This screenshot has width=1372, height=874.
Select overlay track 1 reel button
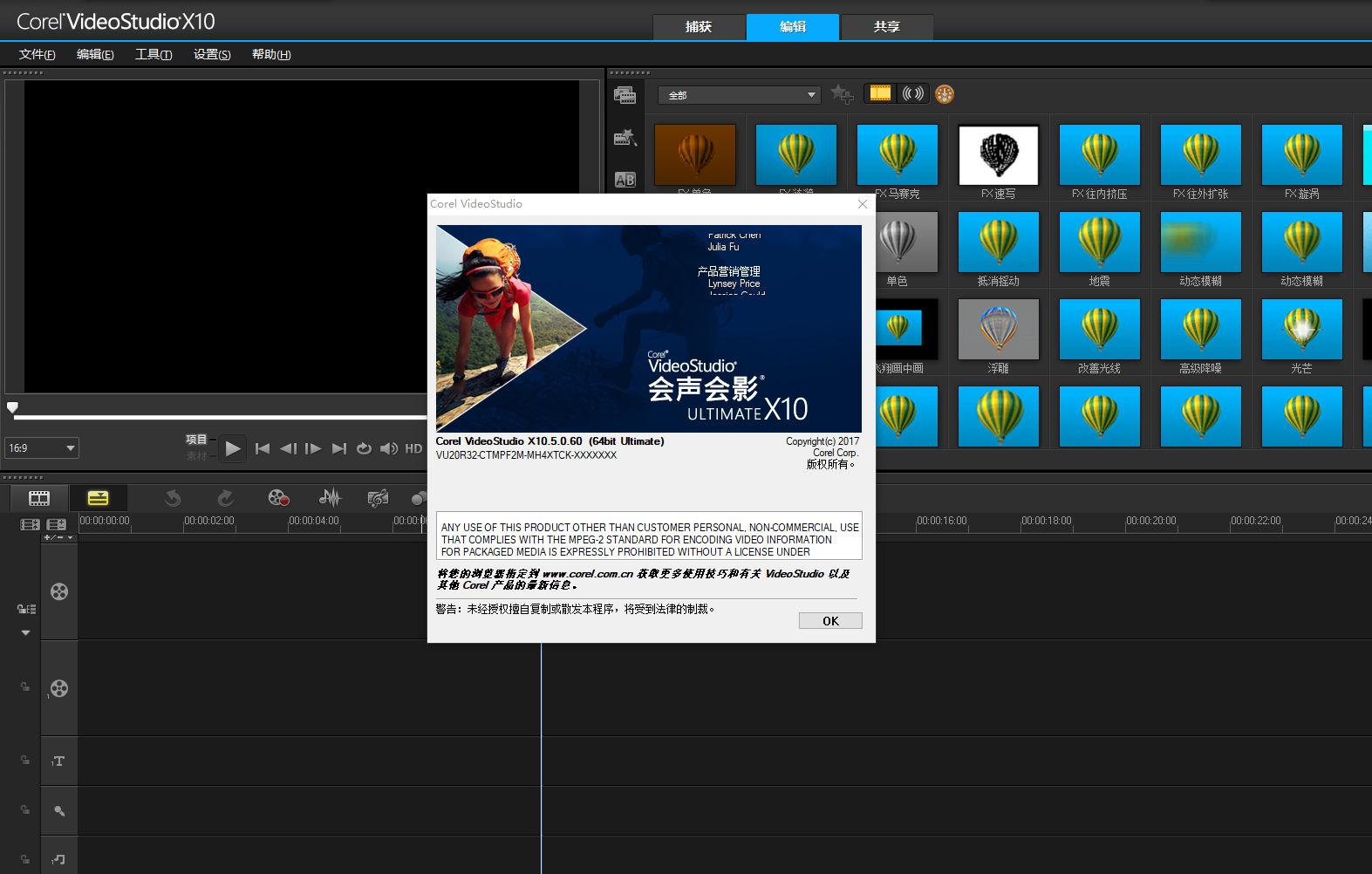pyautogui.click(x=59, y=688)
